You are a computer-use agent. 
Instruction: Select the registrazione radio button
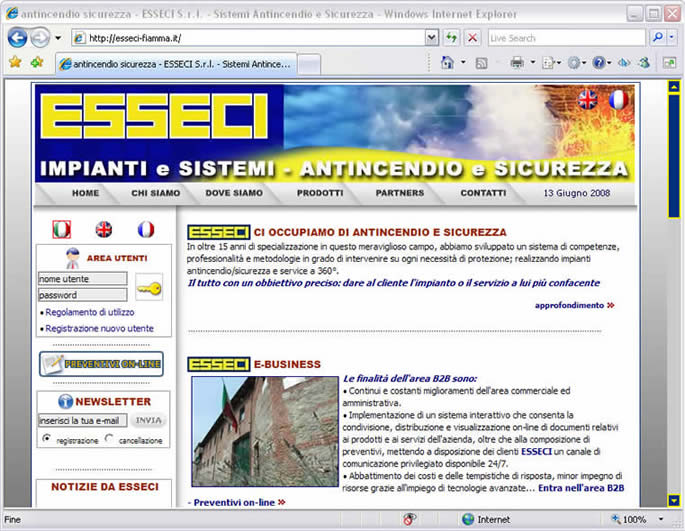[x=47, y=439]
